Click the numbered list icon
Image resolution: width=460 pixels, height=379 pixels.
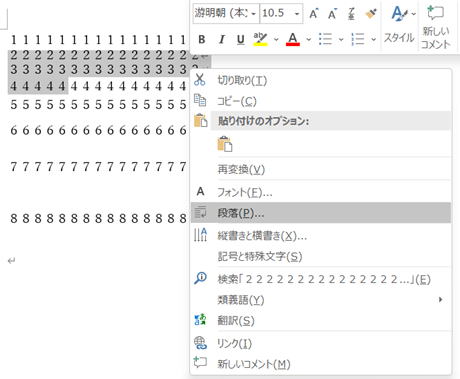(x=358, y=39)
